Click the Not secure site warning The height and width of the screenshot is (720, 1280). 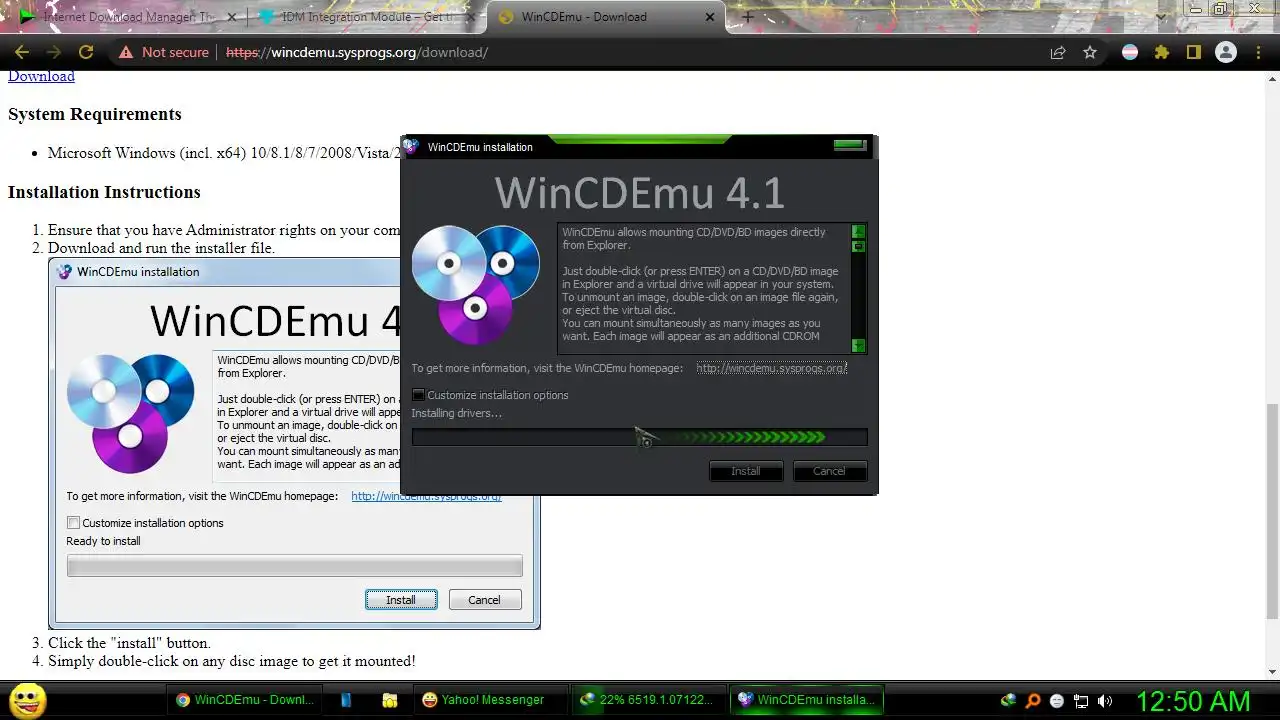click(164, 52)
